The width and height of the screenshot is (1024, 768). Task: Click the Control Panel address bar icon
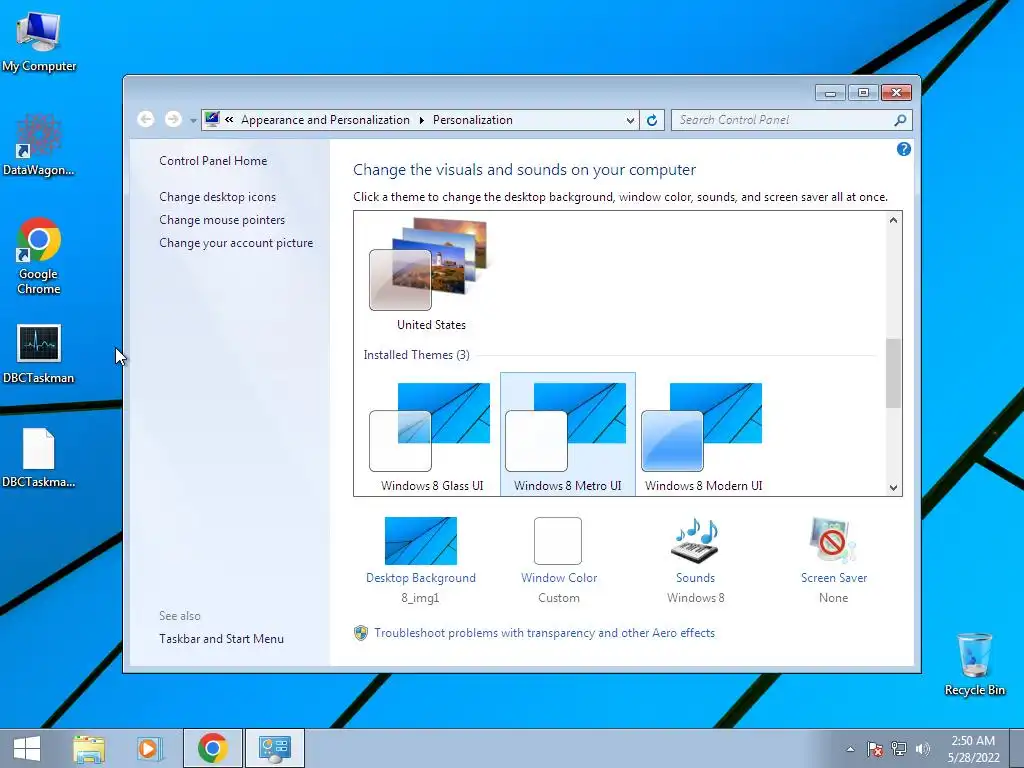pos(212,119)
